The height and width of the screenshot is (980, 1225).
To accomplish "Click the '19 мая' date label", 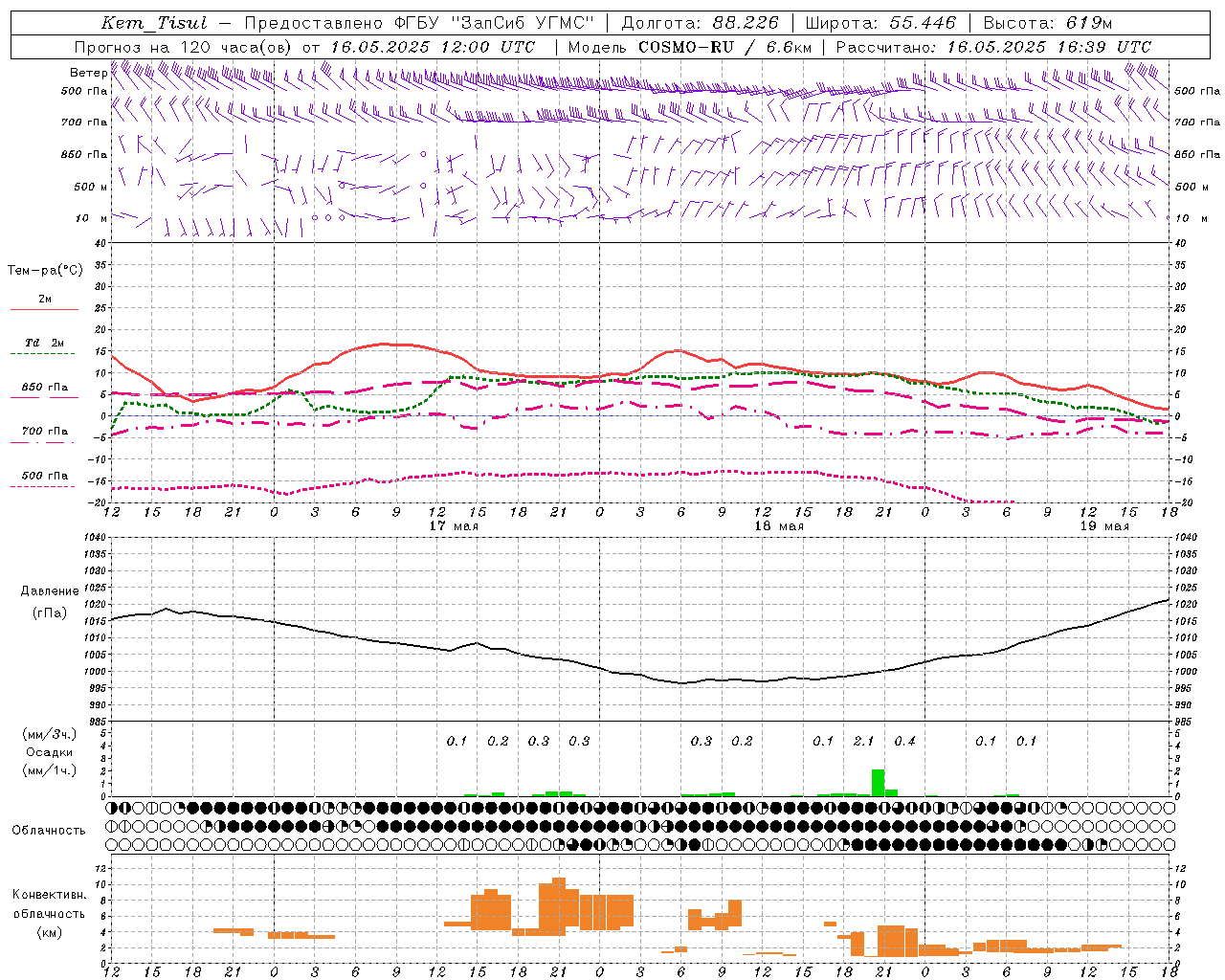I will click(x=1104, y=526).
